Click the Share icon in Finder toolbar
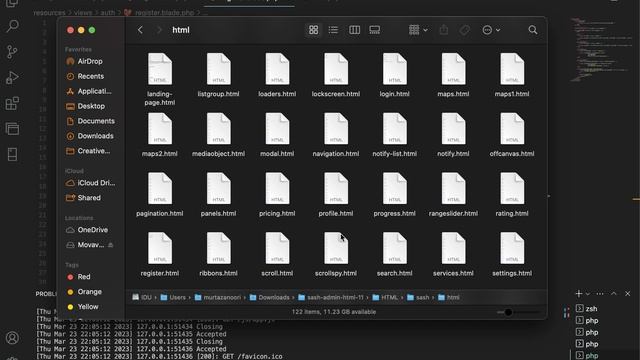Screen dimensions: 640x360 pos(444,30)
